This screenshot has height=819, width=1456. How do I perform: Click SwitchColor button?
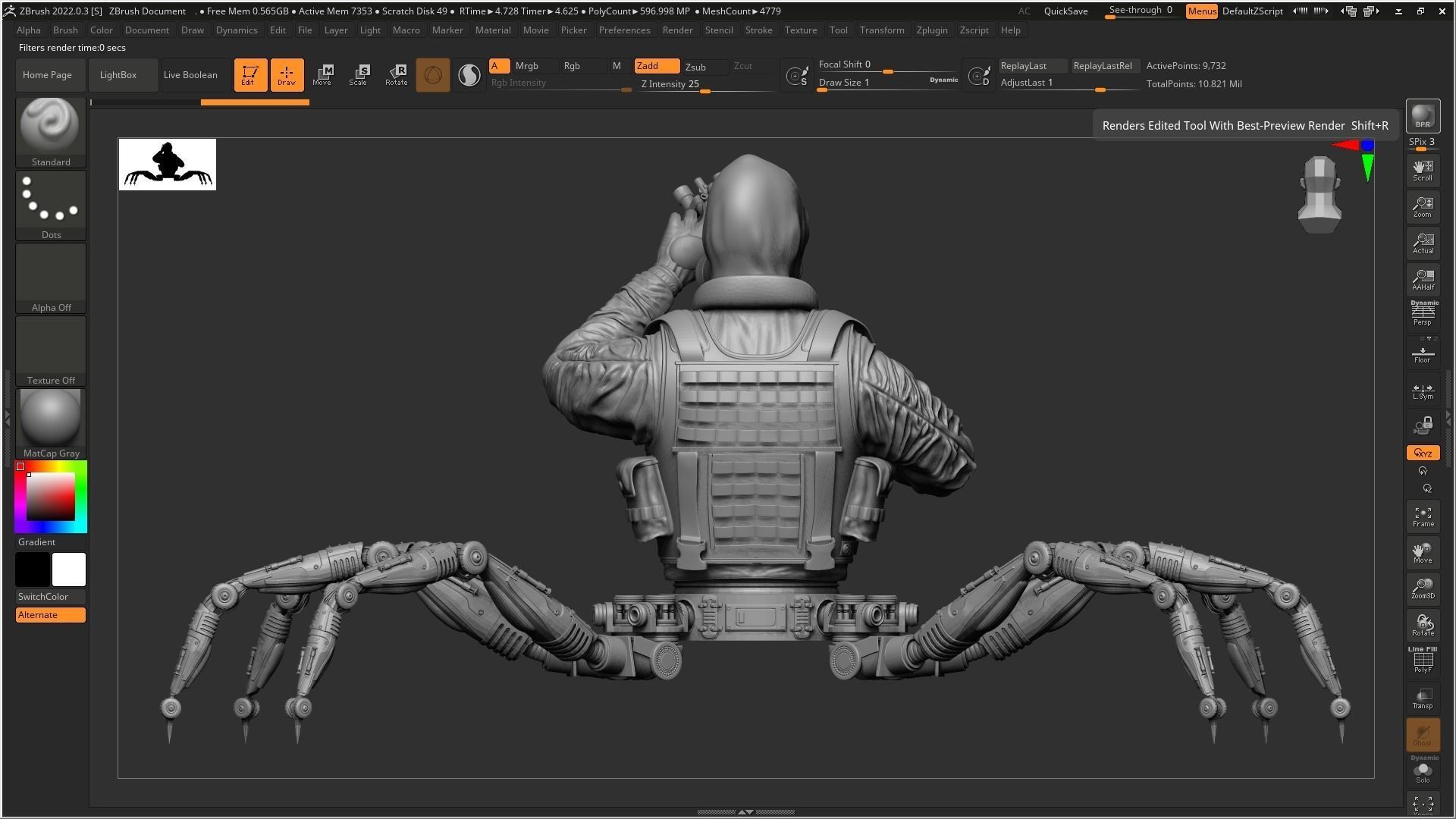51,596
